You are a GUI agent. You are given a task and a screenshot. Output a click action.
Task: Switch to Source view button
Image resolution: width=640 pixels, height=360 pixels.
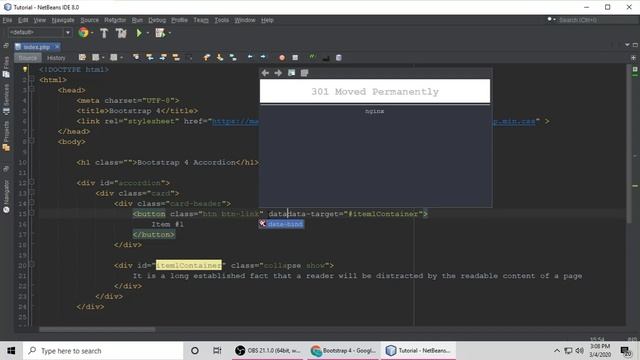click(28, 58)
